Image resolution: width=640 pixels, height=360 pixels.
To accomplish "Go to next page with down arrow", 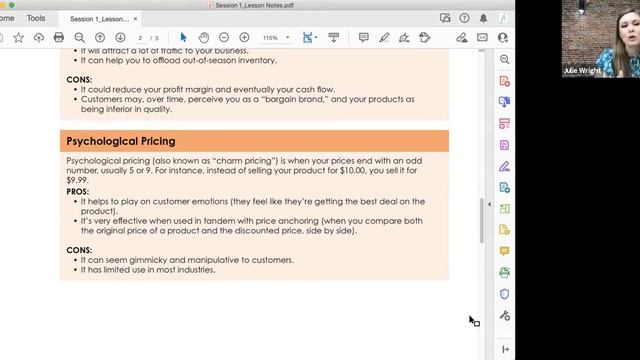I will [120, 38].
